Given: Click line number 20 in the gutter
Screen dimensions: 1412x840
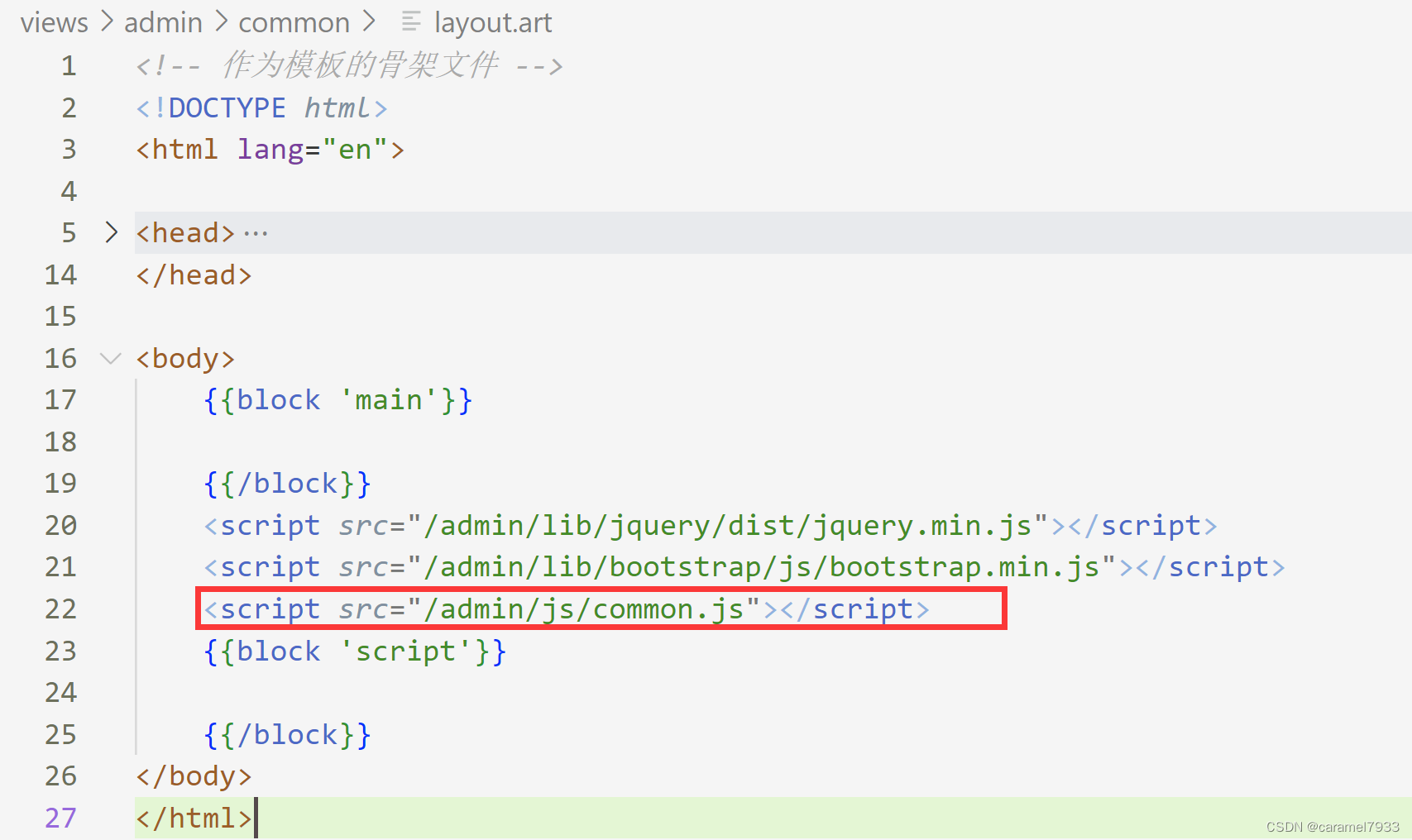Looking at the screenshot, I should tap(61, 526).
